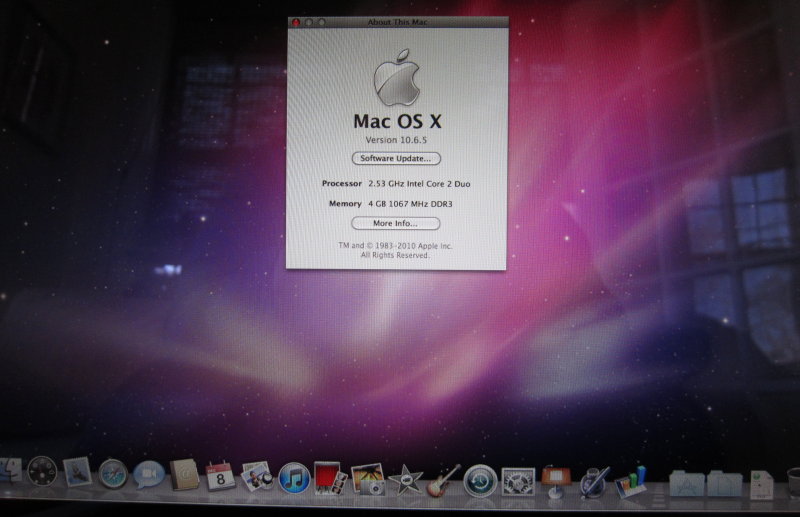Launch iTunes from the Dock

tap(294, 479)
